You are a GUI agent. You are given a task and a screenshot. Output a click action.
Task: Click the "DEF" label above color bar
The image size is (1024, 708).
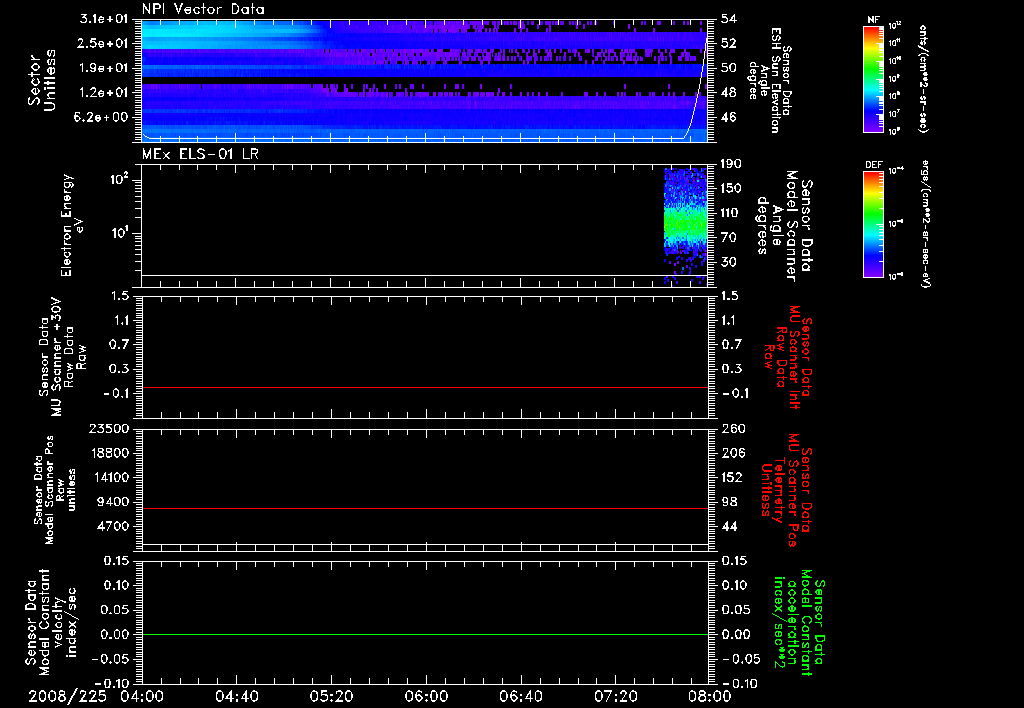(874, 165)
